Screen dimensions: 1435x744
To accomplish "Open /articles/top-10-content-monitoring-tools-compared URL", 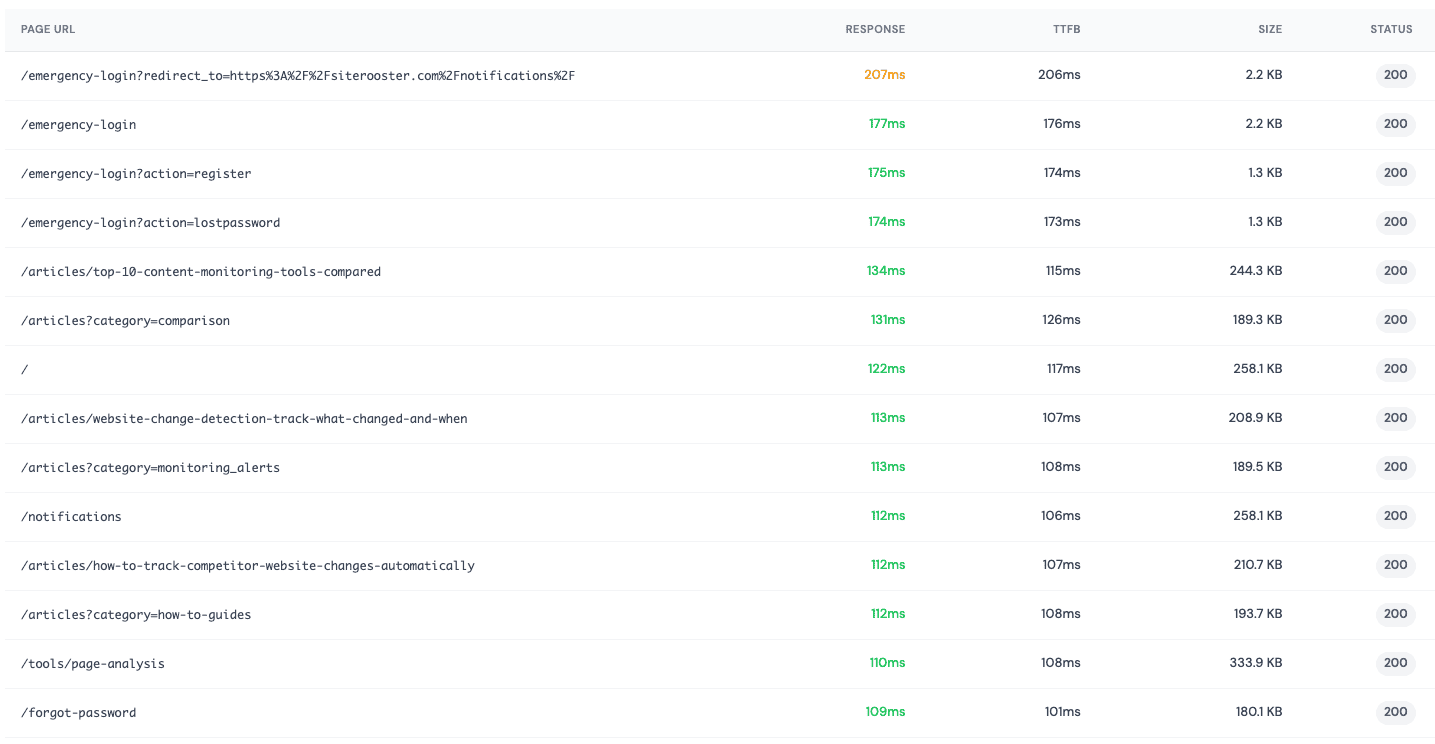I will (x=201, y=272).
